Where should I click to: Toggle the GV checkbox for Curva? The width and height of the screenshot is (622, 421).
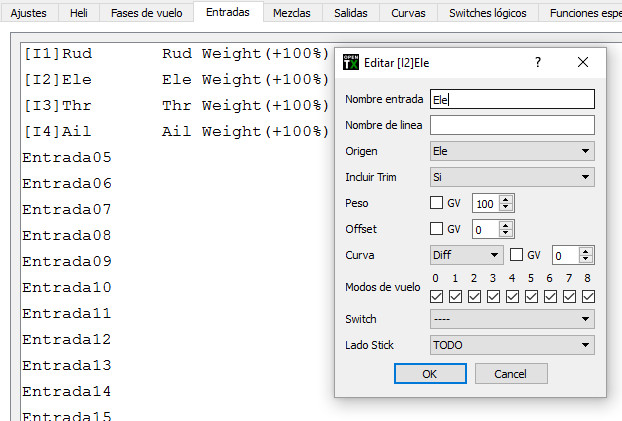point(517,255)
